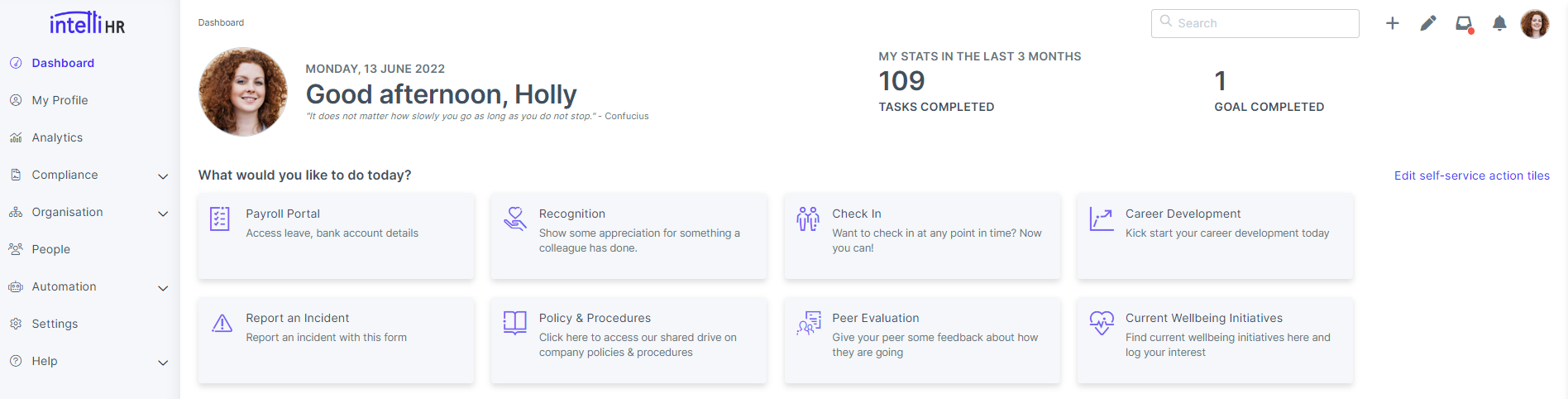Open People section in sidebar
Viewport: 1568px width, 399px height.
tap(50, 249)
